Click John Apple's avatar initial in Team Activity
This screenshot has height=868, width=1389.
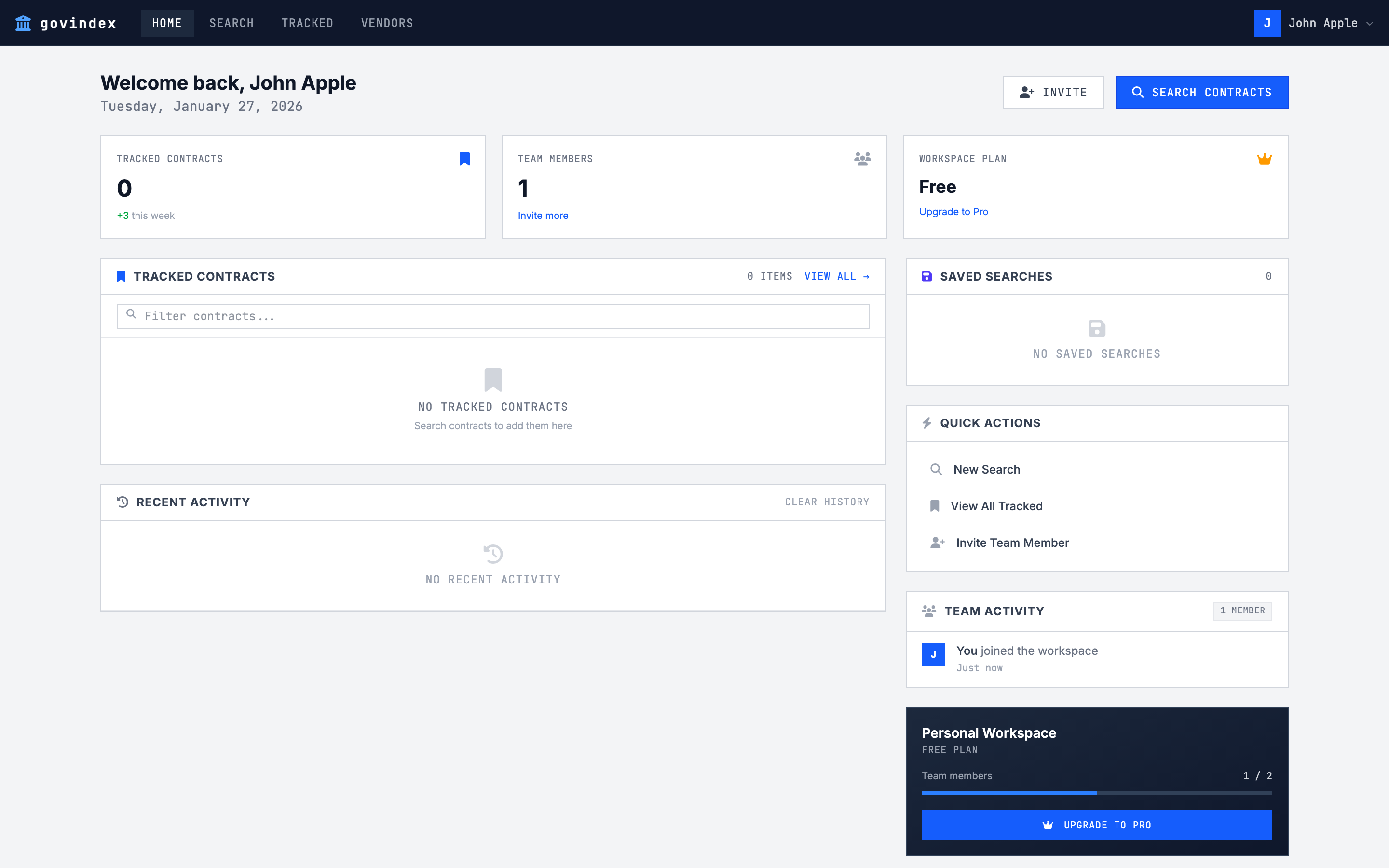click(933, 654)
